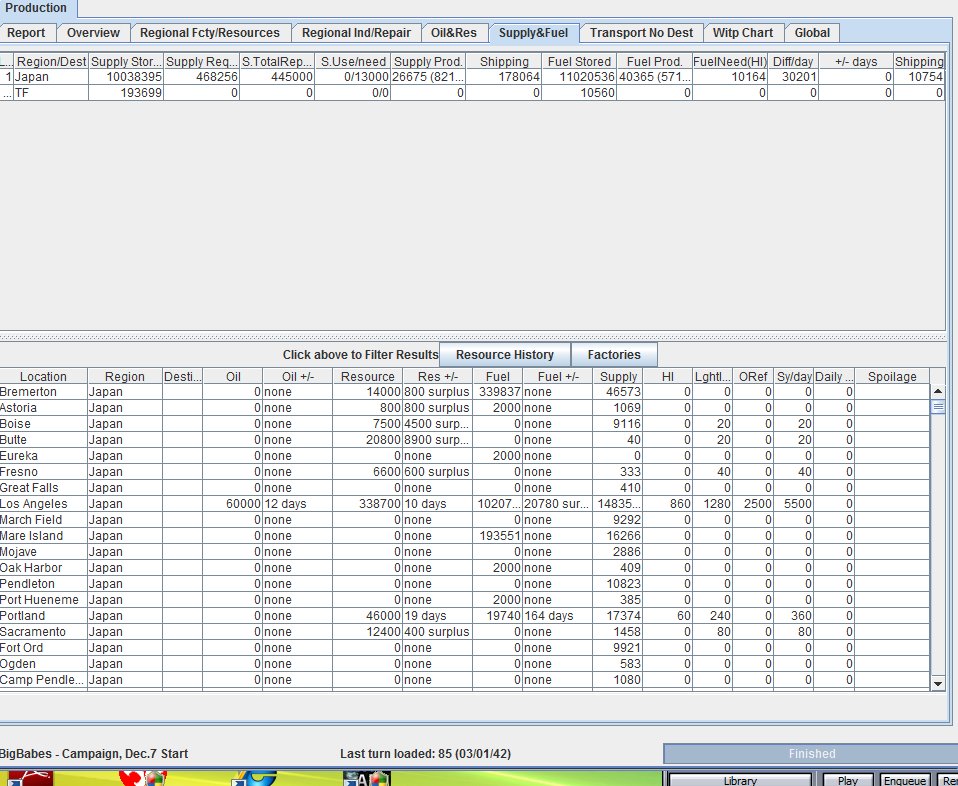Sort by Res +/- column header
958x786 pixels.
(438, 376)
